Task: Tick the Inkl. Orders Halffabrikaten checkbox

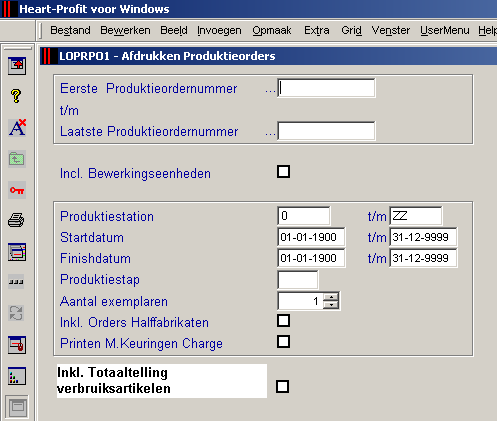Action: tap(283, 321)
